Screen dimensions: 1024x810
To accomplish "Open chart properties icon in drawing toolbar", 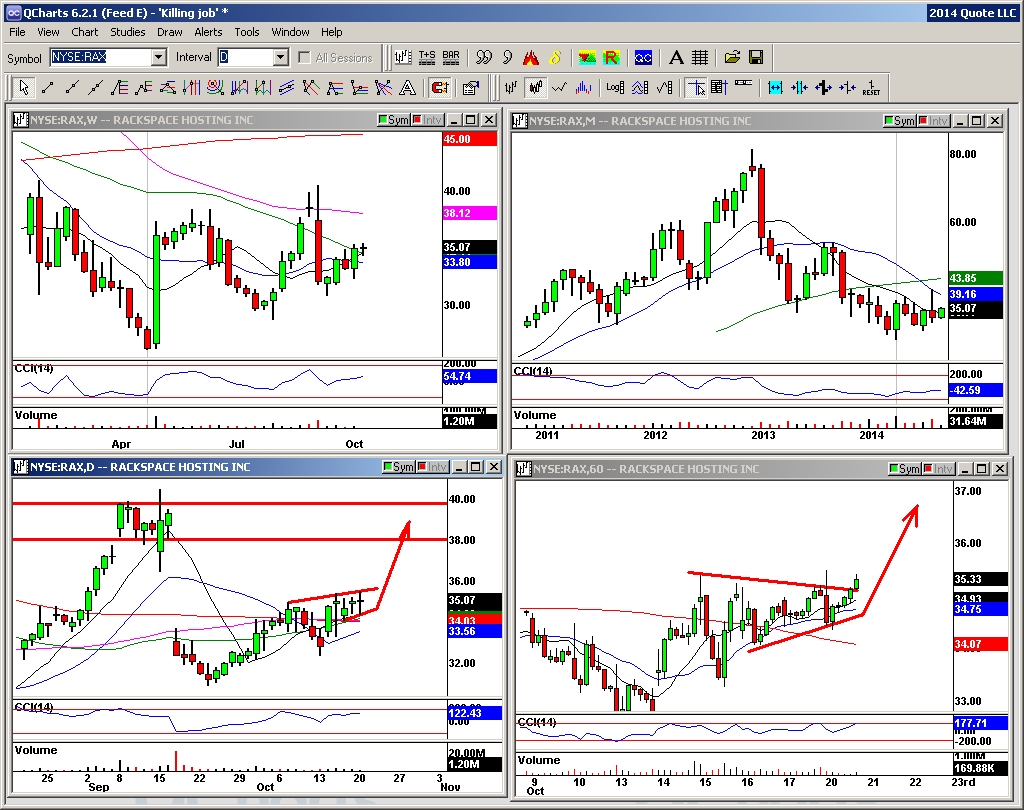I will pos(470,87).
